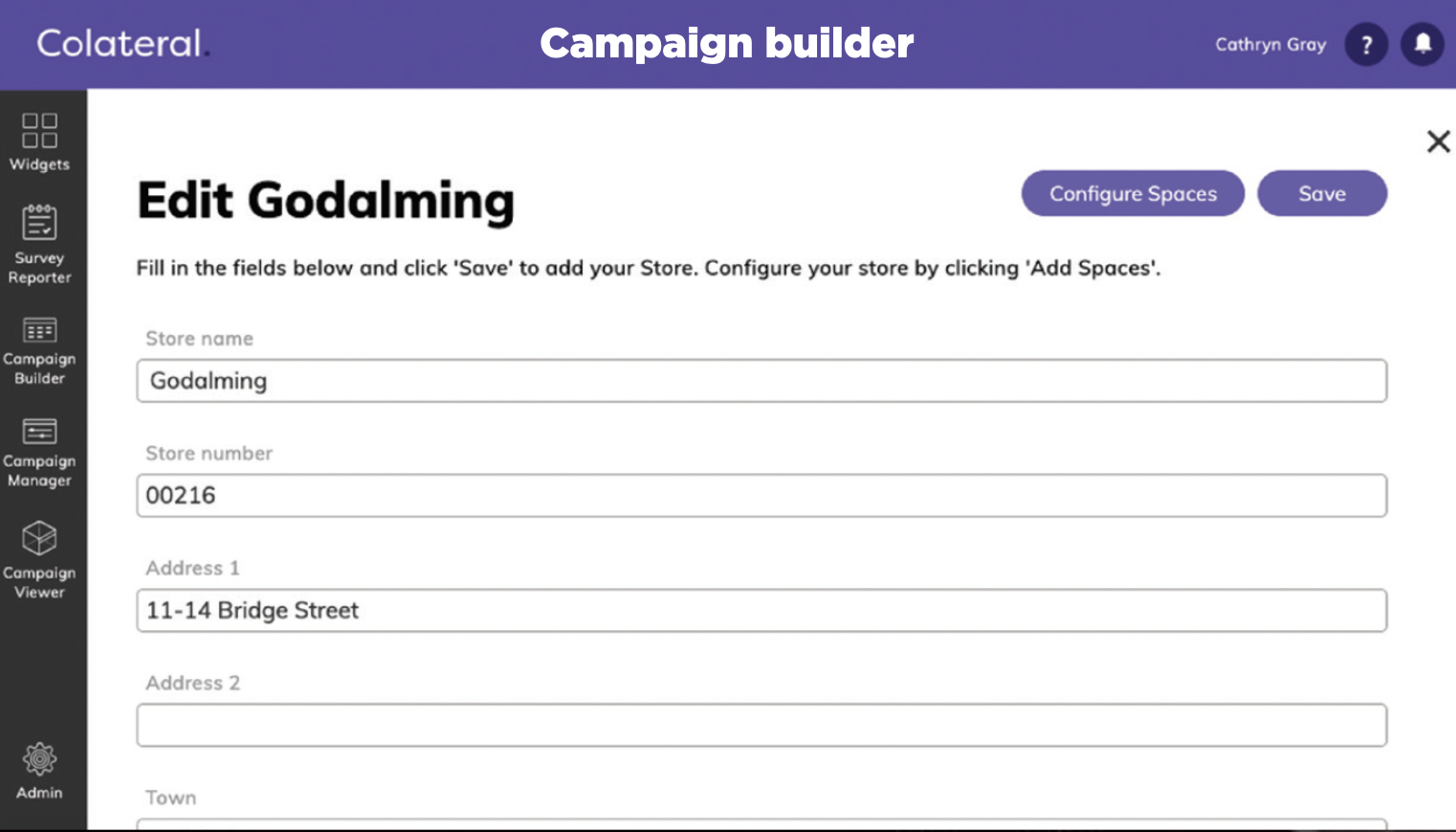Open the Admin gear icon
This screenshot has height=832, width=1456.
pyautogui.click(x=39, y=759)
